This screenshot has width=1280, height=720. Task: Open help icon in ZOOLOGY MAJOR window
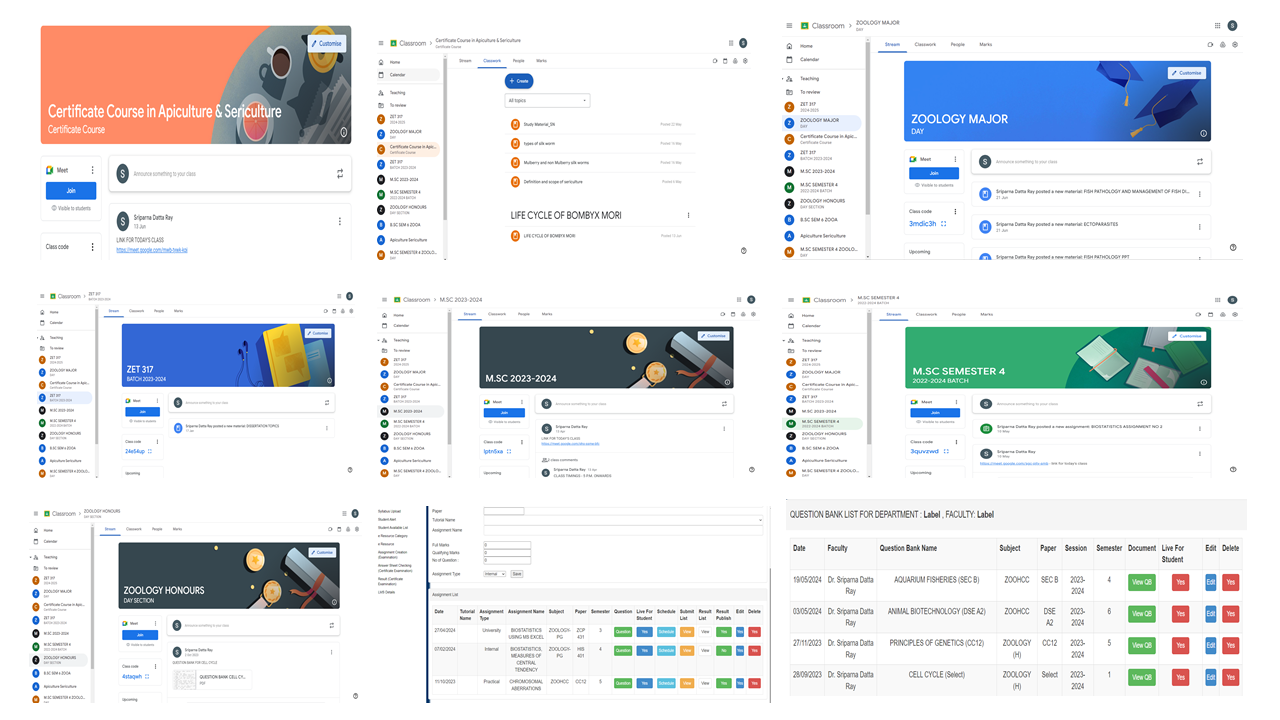coord(1233,247)
